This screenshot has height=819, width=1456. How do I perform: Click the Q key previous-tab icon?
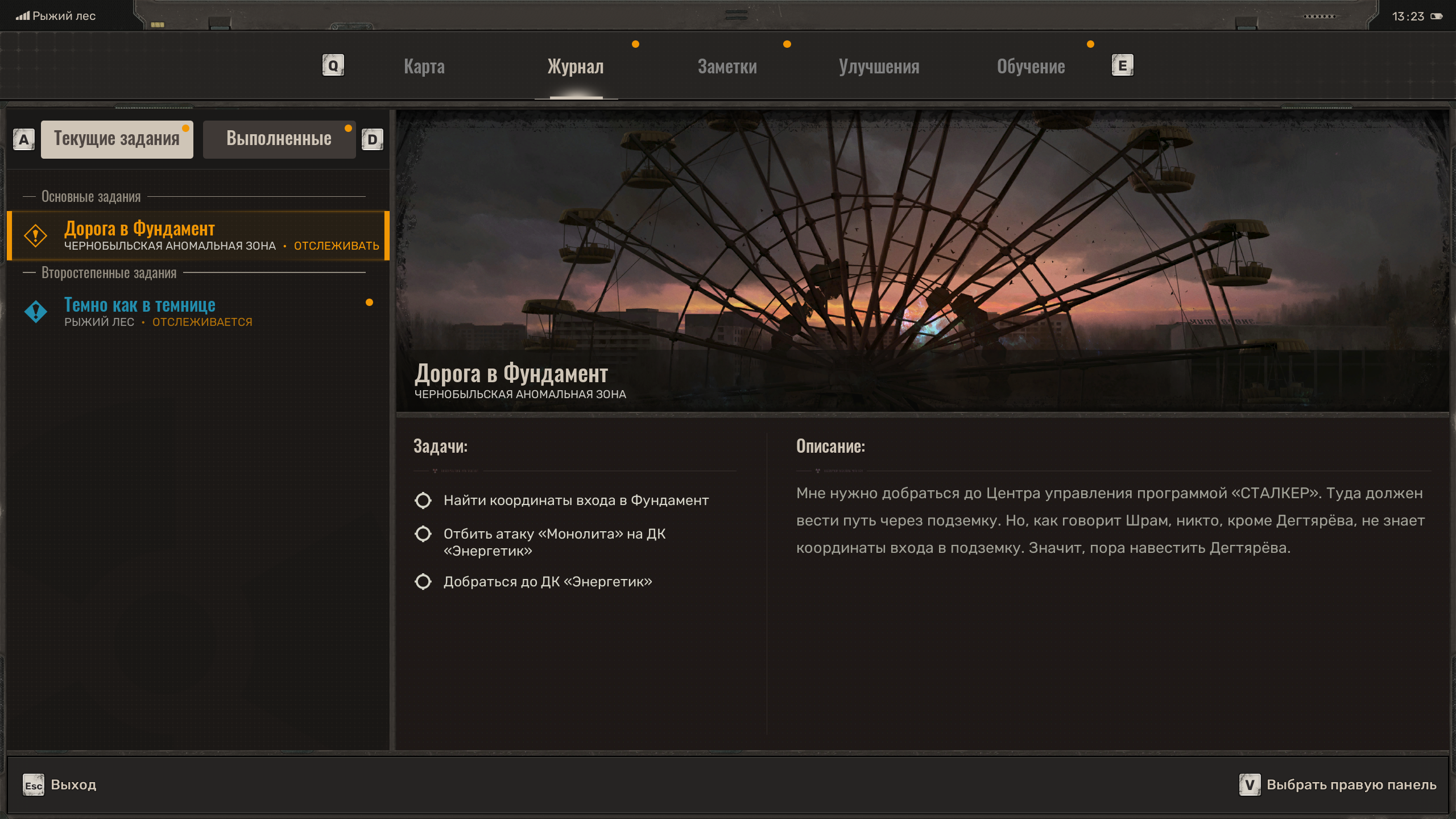333,65
